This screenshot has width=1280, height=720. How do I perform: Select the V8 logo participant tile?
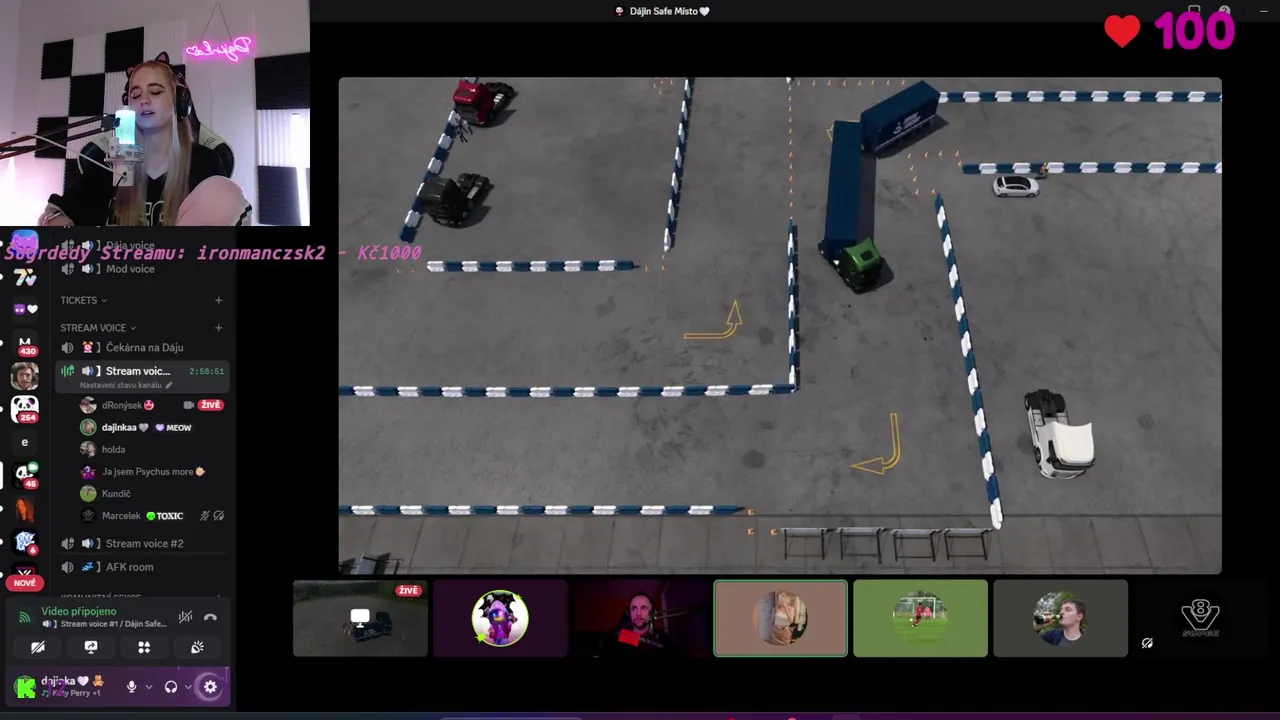(x=1200, y=618)
